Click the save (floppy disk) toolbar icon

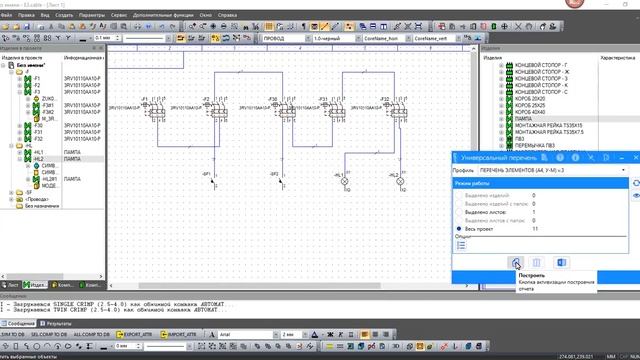click(x=27, y=27)
